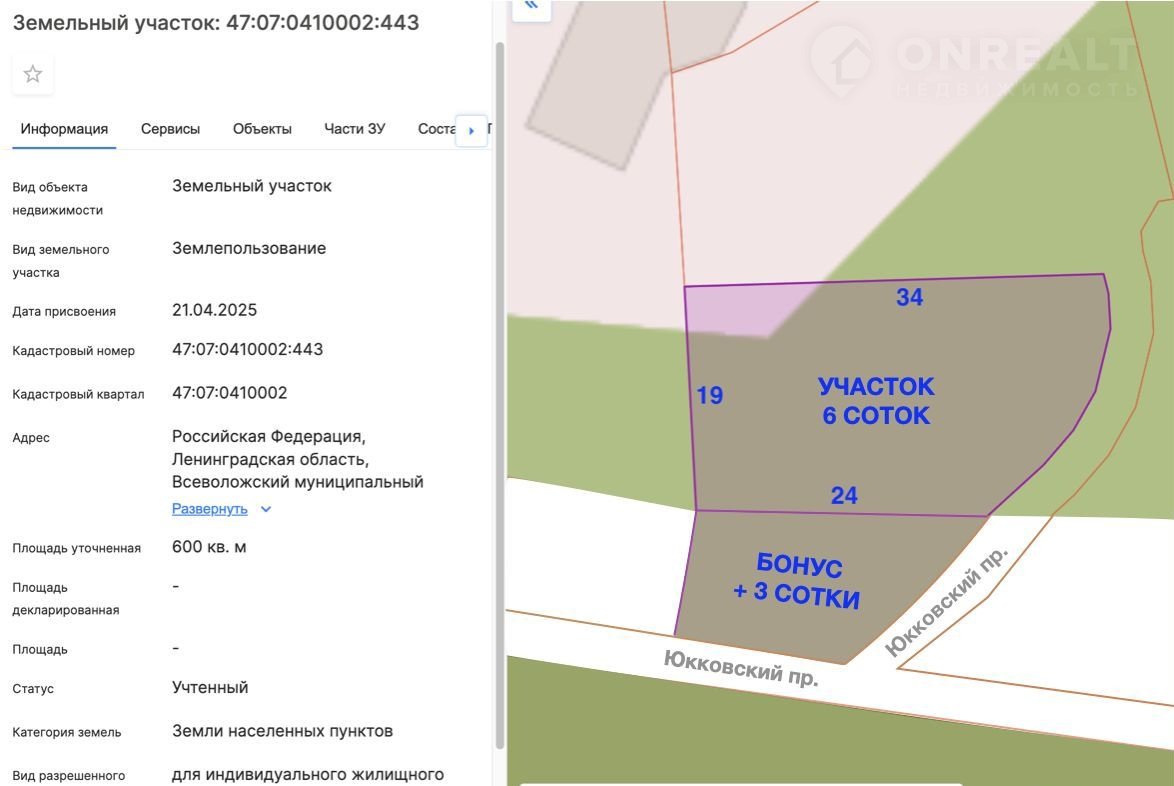The width and height of the screenshot is (1174, 786).
Task: Open the Сервисы tab
Action: pyautogui.click(x=170, y=129)
